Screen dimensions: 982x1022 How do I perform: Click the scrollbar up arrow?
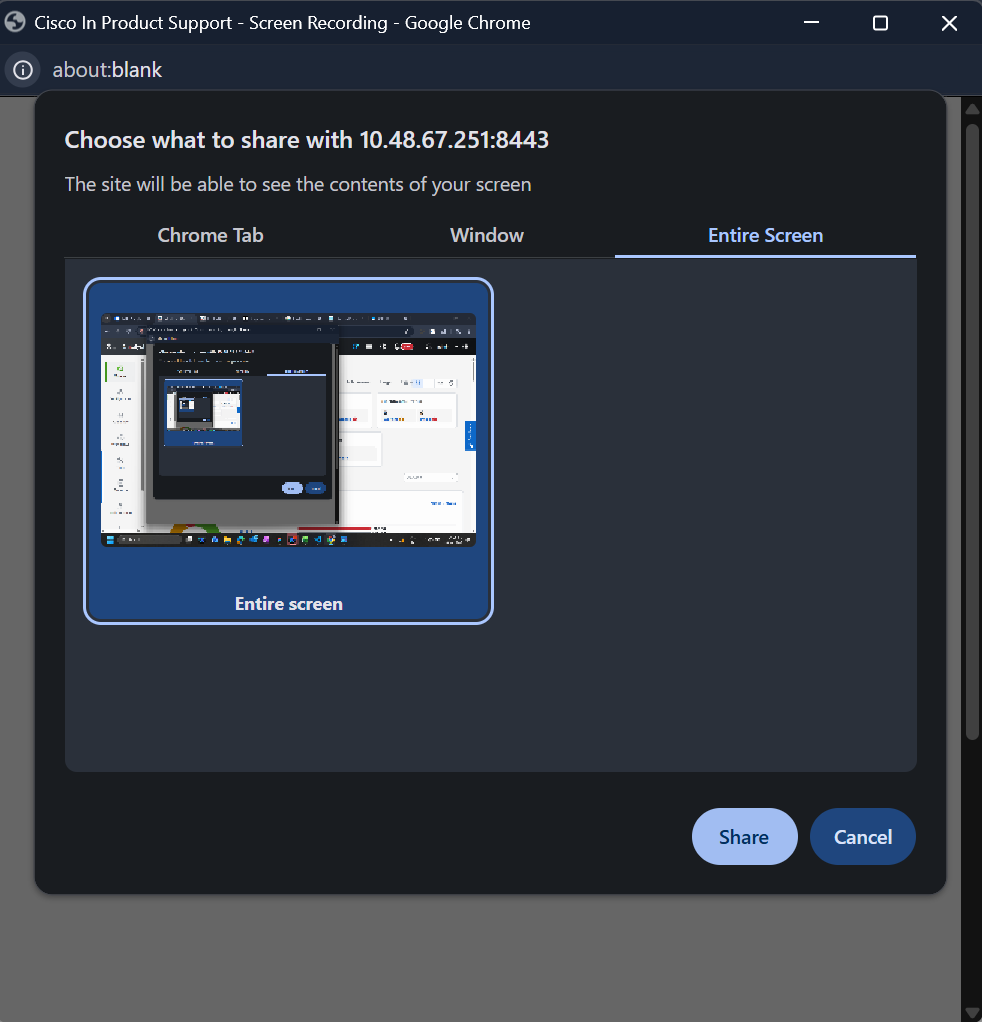point(970,108)
